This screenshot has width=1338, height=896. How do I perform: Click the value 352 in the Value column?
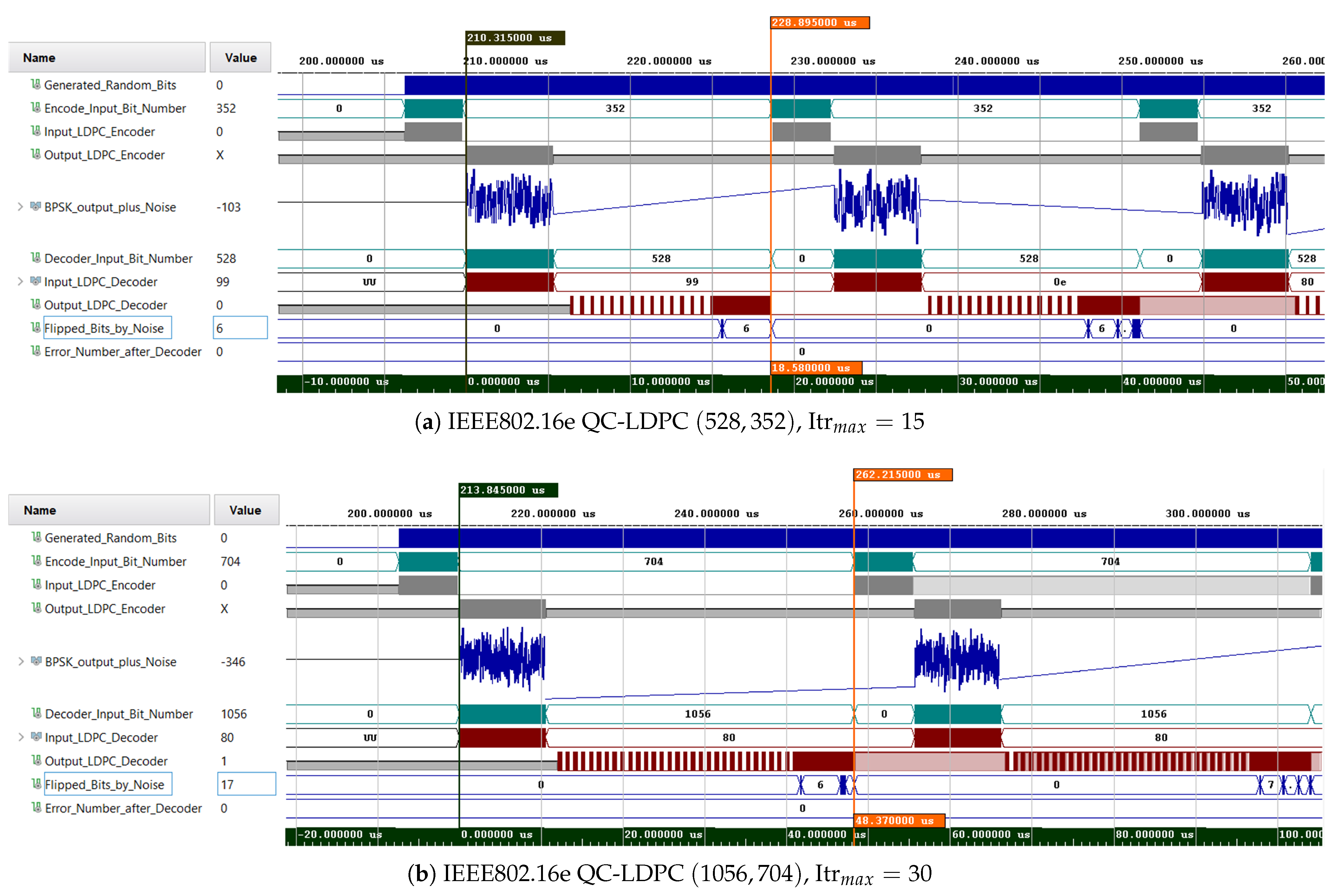point(226,108)
